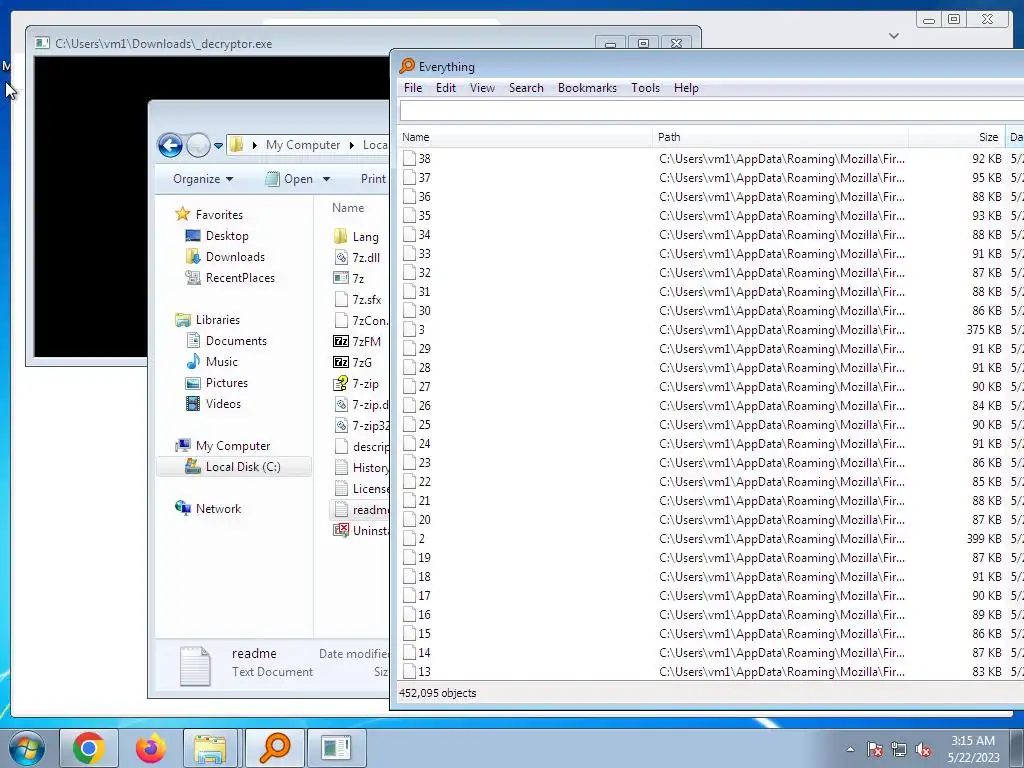Sort results by the Path column header
The height and width of the screenshot is (768, 1024).
(780, 137)
